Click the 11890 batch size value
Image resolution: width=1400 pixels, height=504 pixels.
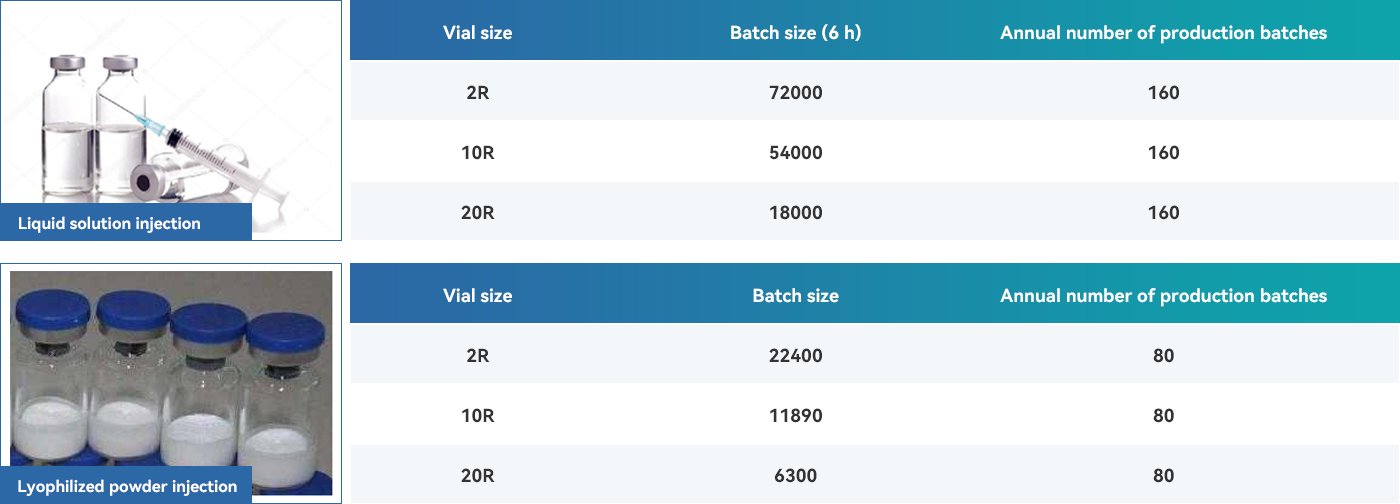coord(795,415)
